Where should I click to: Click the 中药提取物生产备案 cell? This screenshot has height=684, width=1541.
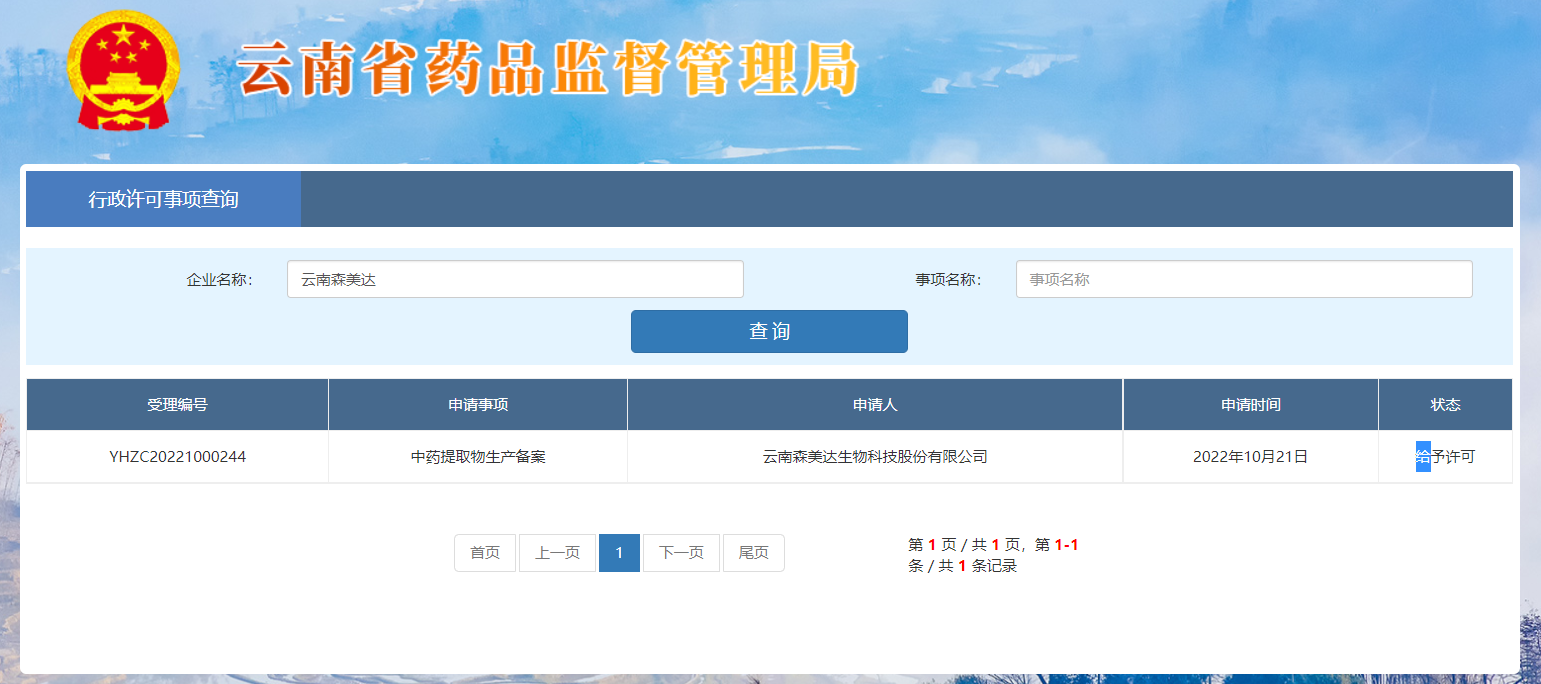(478, 457)
